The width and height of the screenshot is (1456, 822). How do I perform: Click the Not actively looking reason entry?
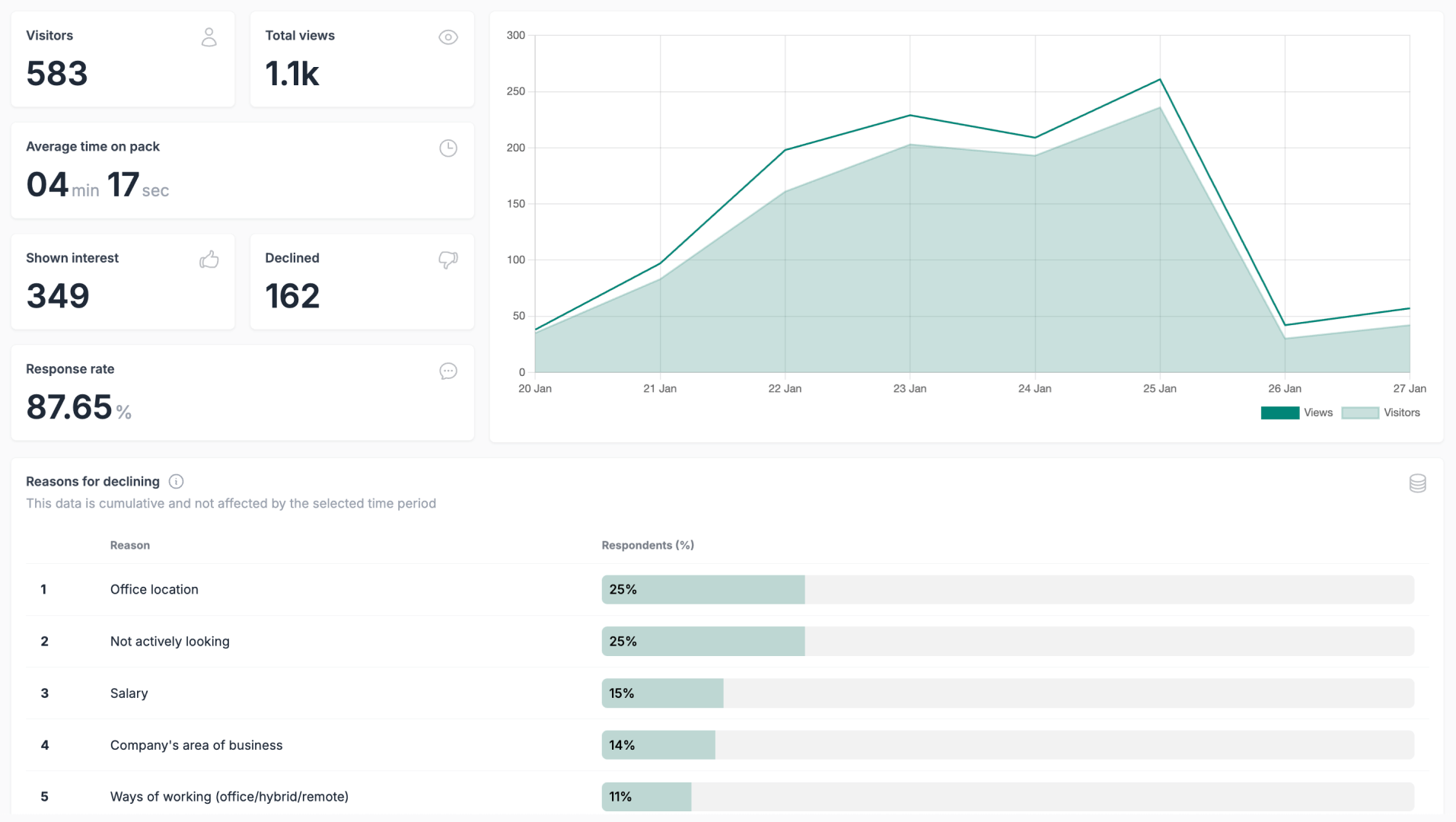point(170,641)
